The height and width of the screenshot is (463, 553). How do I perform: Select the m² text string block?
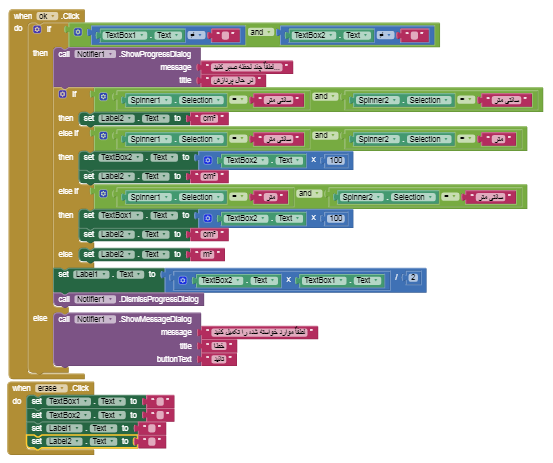[x=208, y=255]
